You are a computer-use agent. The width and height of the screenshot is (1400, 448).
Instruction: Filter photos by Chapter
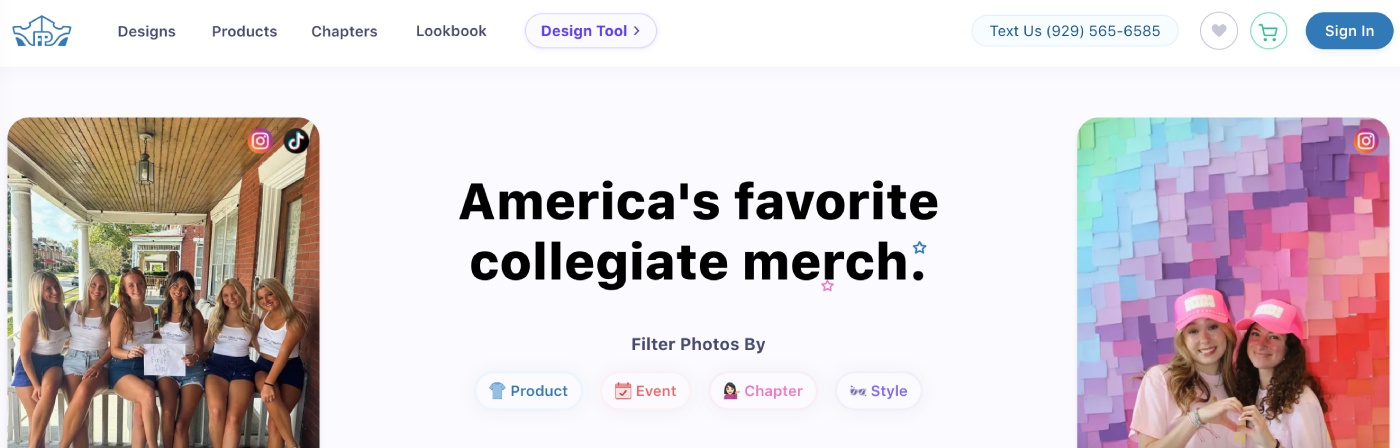pyautogui.click(x=763, y=391)
